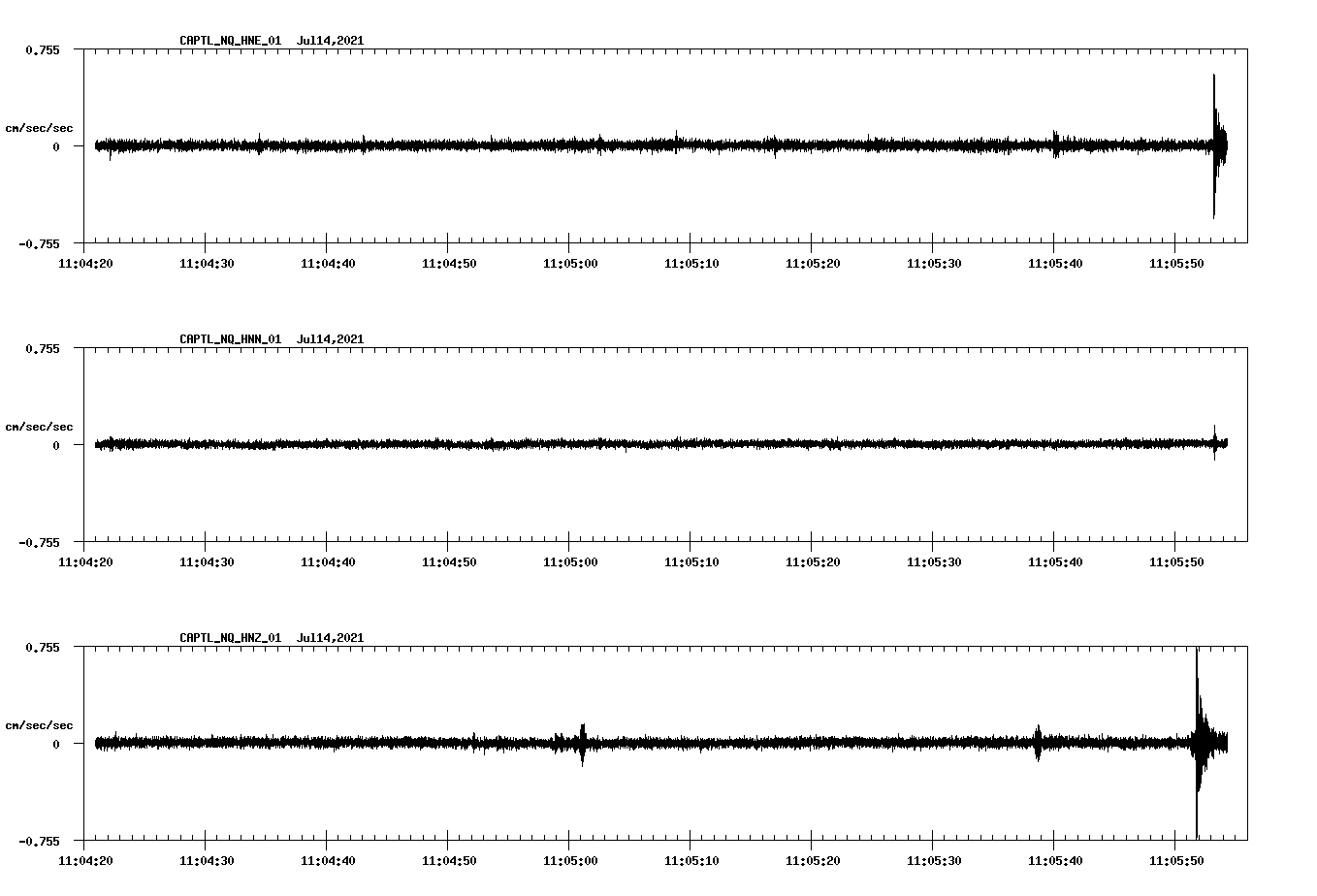Click 11:04:30 time tick on HNE plot
The width and height of the screenshot is (1317, 896).
pos(206,263)
